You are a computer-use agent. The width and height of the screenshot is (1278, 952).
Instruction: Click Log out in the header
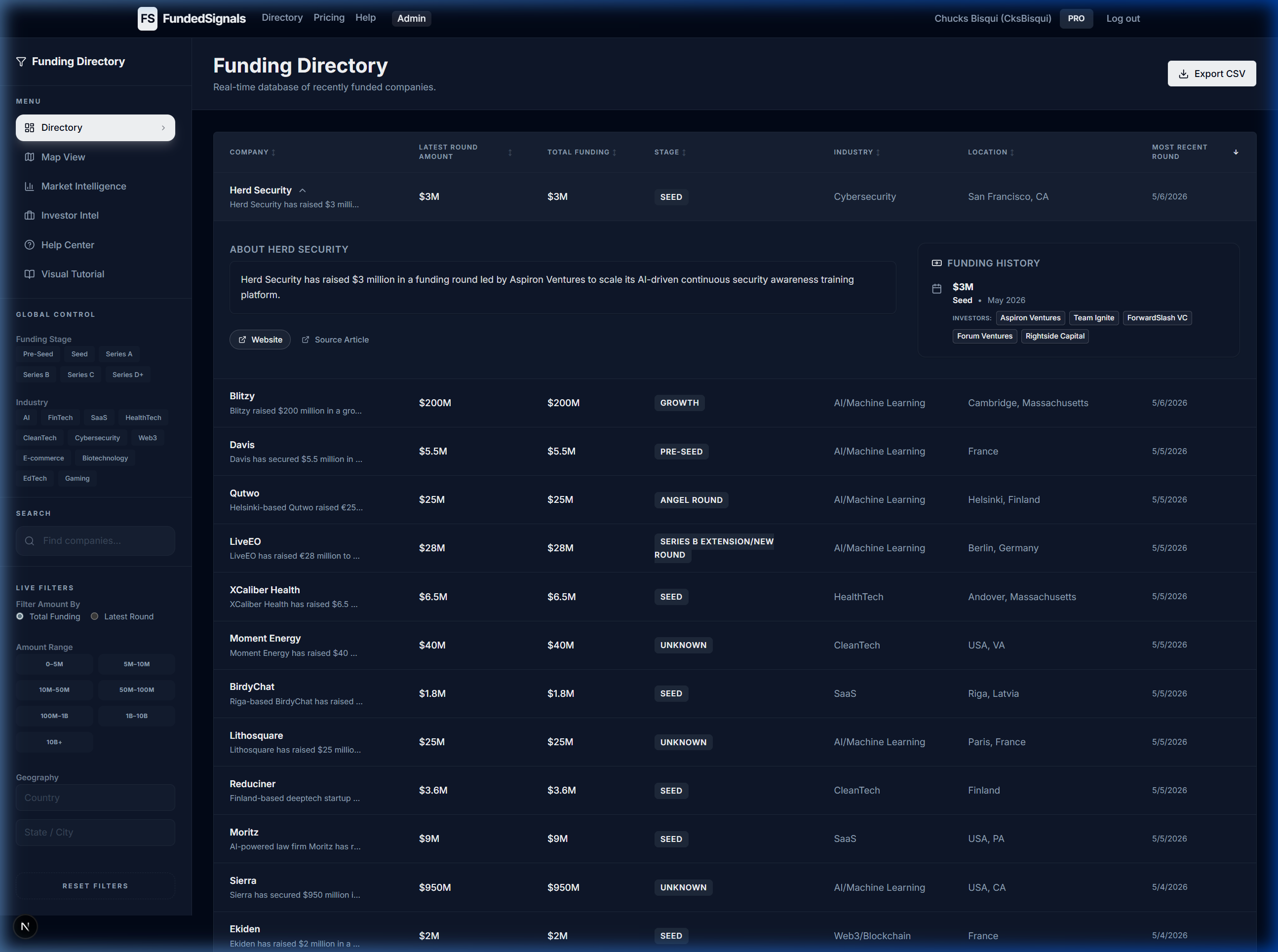1123,18
